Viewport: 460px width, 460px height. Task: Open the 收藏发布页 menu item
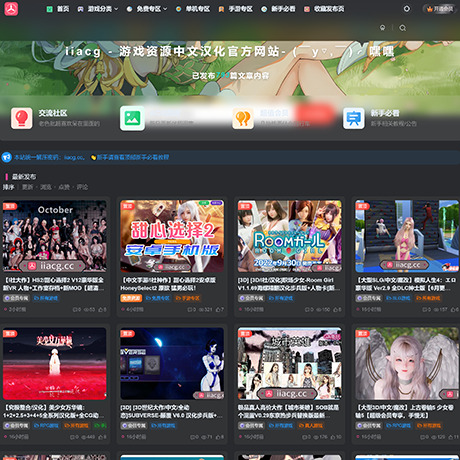point(324,9)
